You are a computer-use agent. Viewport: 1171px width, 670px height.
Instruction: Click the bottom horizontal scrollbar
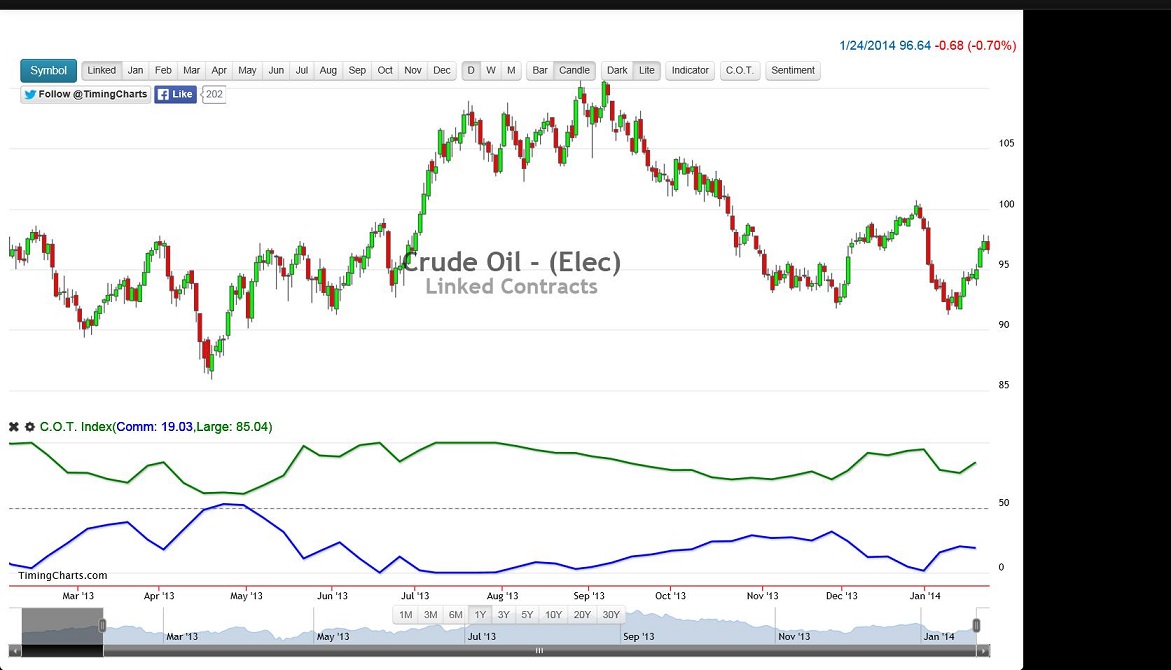(539, 650)
